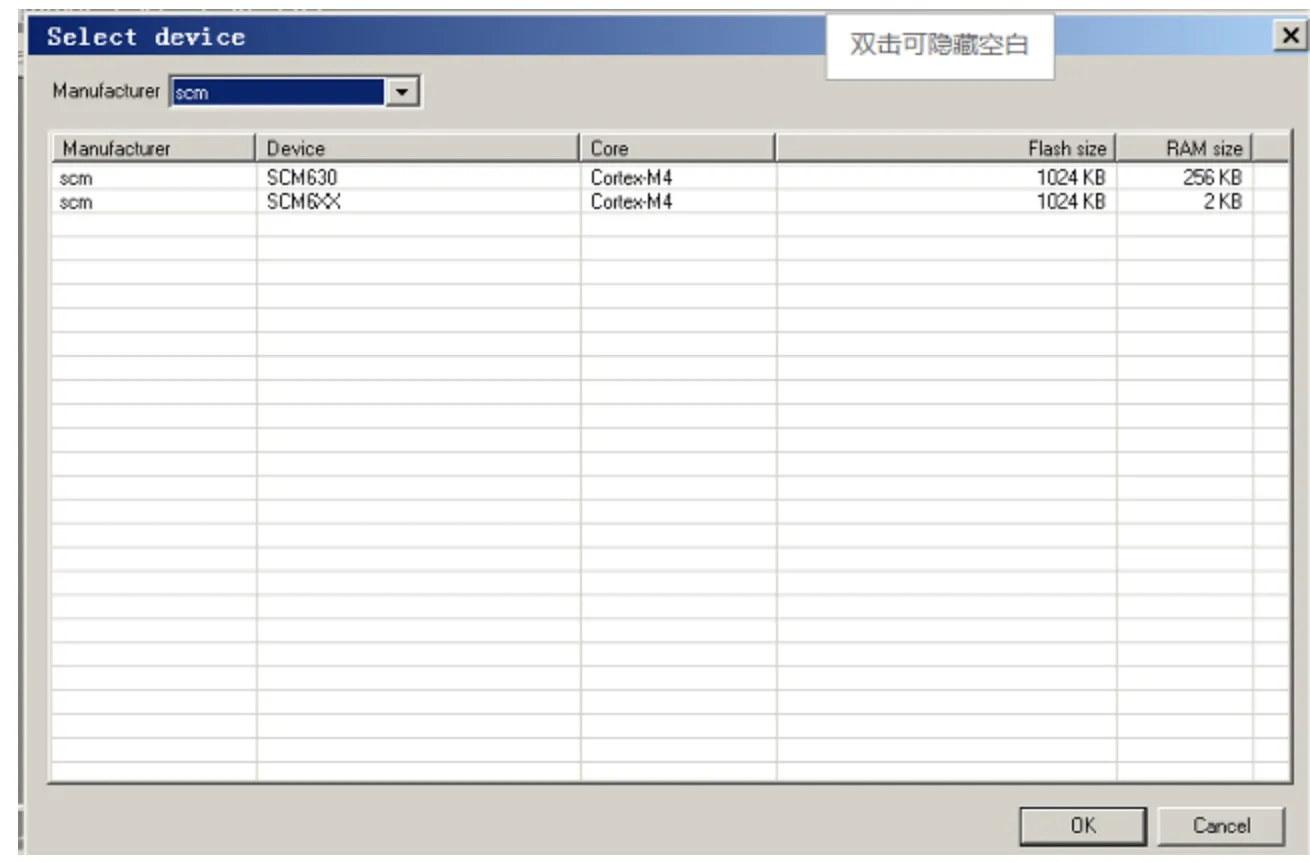Sort by the Device column header

(418, 148)
